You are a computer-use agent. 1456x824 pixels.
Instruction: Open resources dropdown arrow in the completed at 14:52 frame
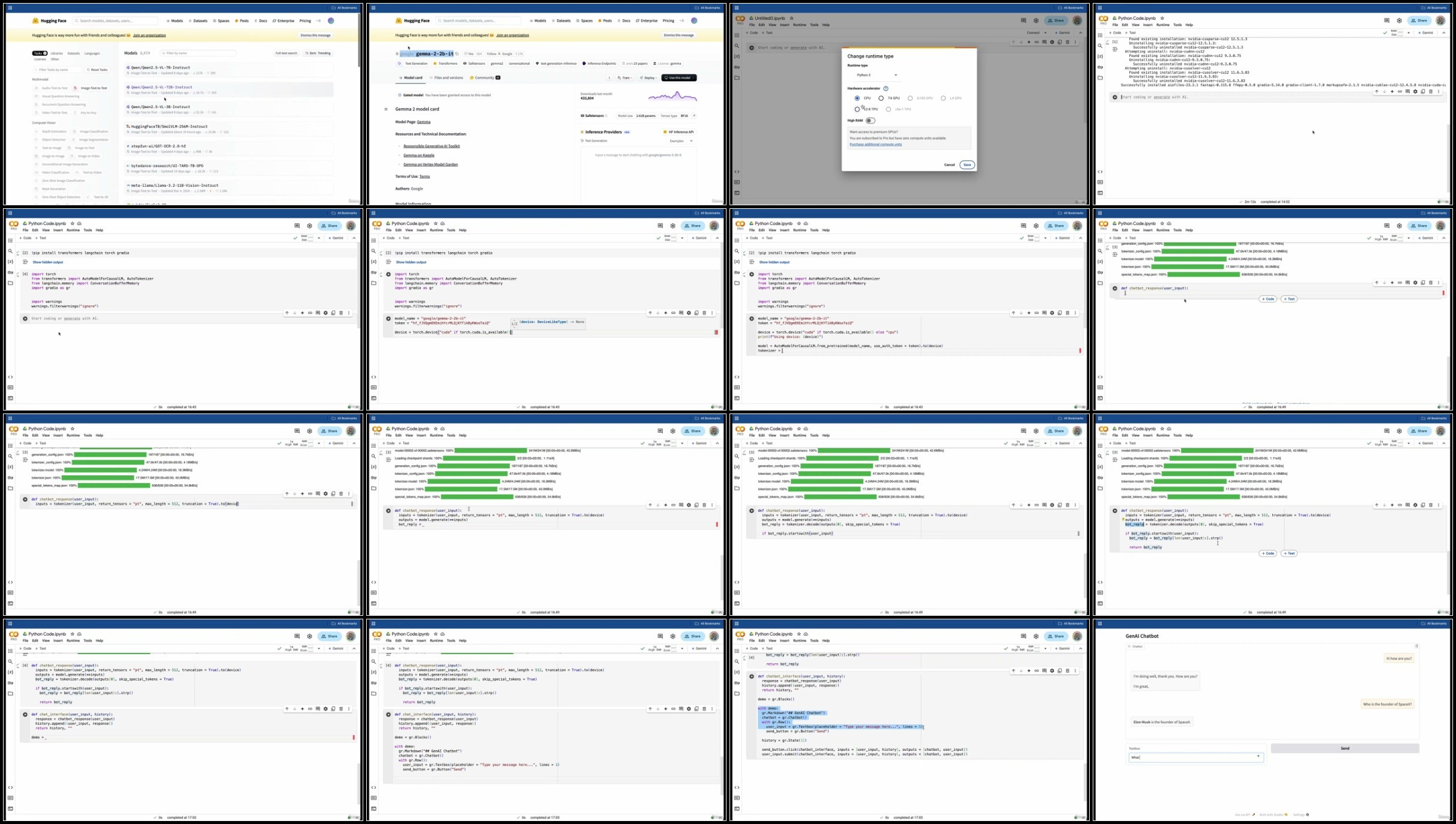click(1409, 33)
